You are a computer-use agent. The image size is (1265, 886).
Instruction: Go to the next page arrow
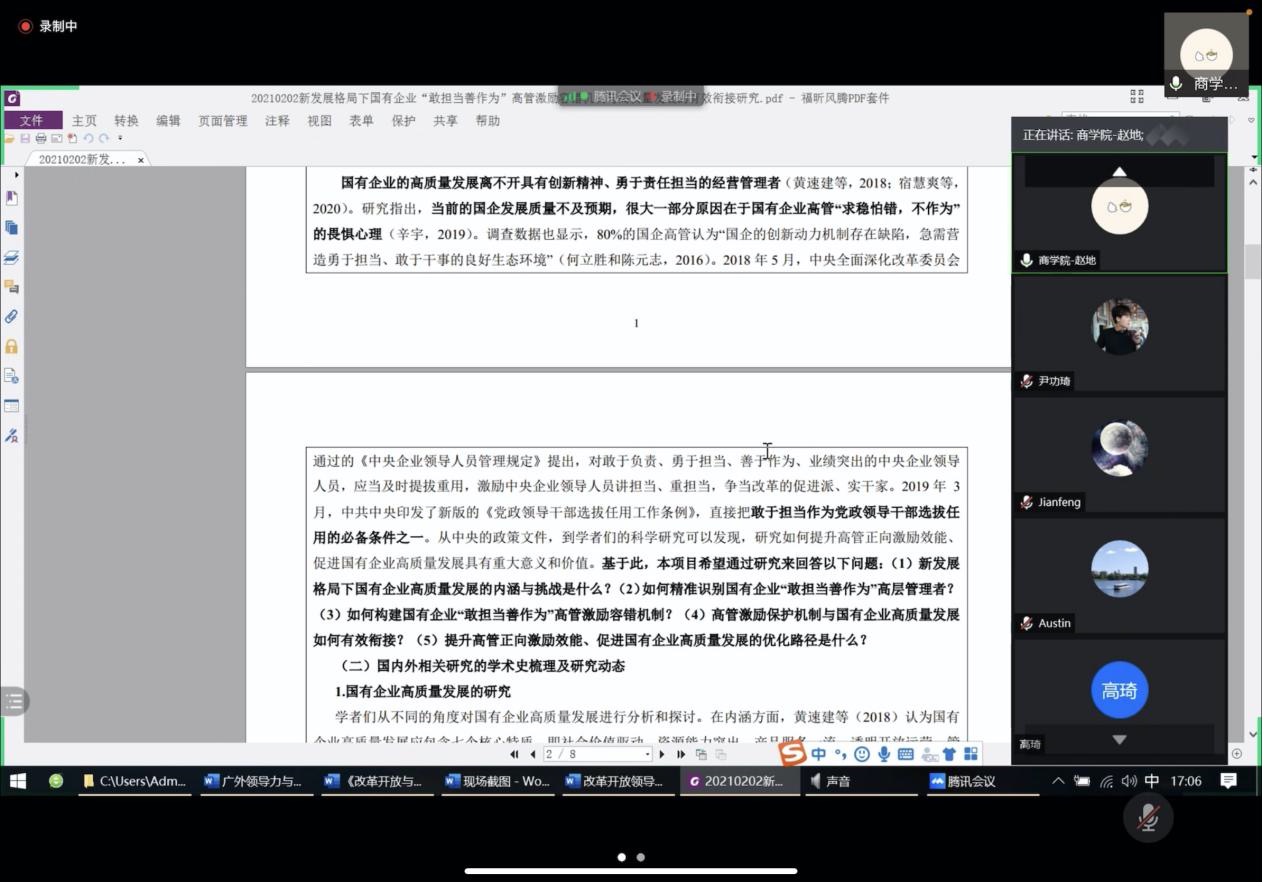click(662, 755)
